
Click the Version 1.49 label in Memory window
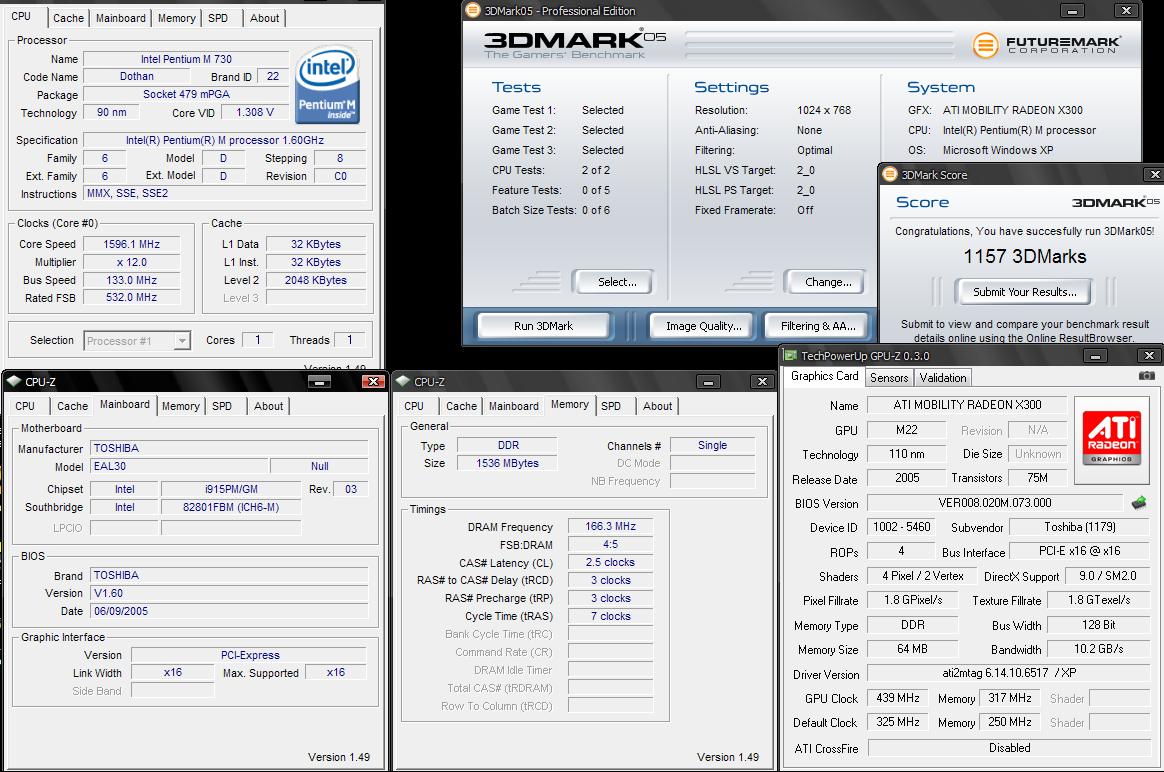728,757
